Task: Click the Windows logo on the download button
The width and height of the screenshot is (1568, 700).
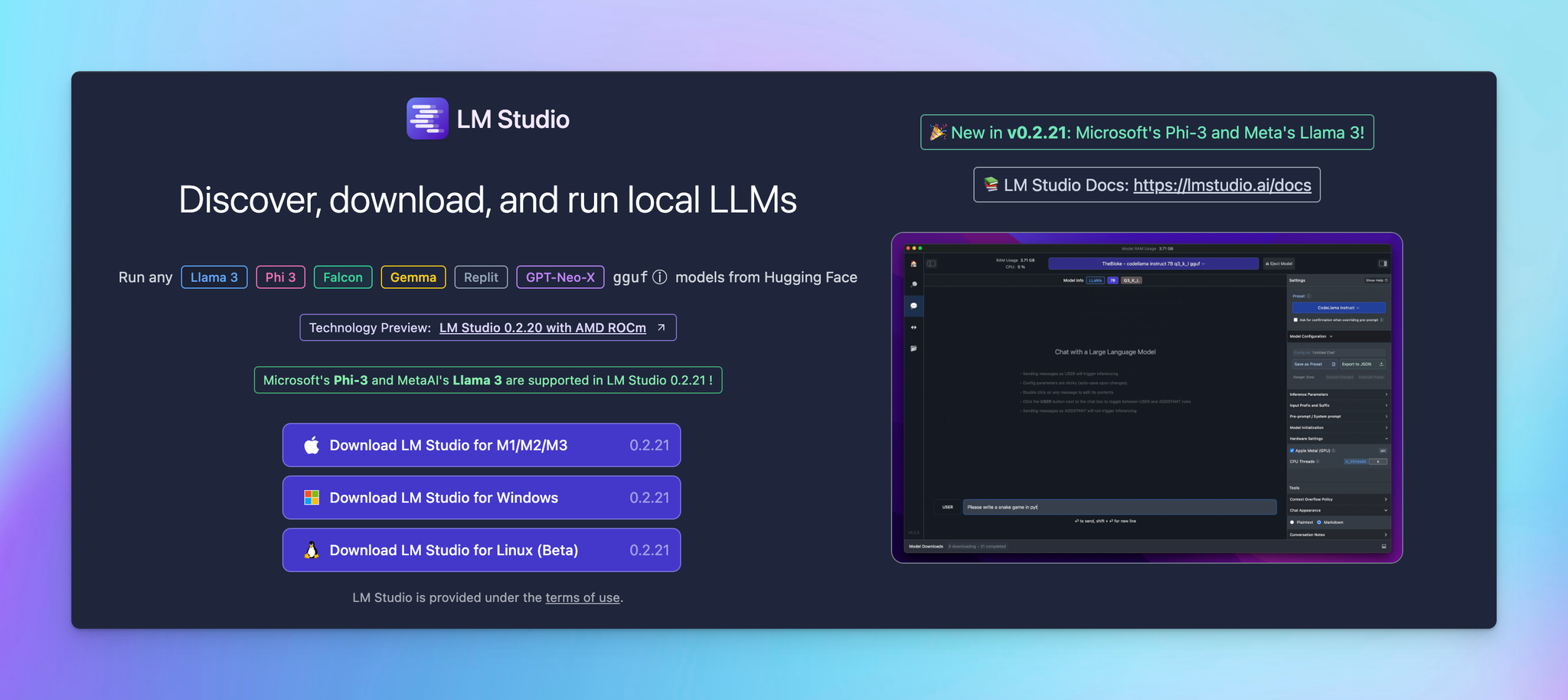Action: coord(312,498)
